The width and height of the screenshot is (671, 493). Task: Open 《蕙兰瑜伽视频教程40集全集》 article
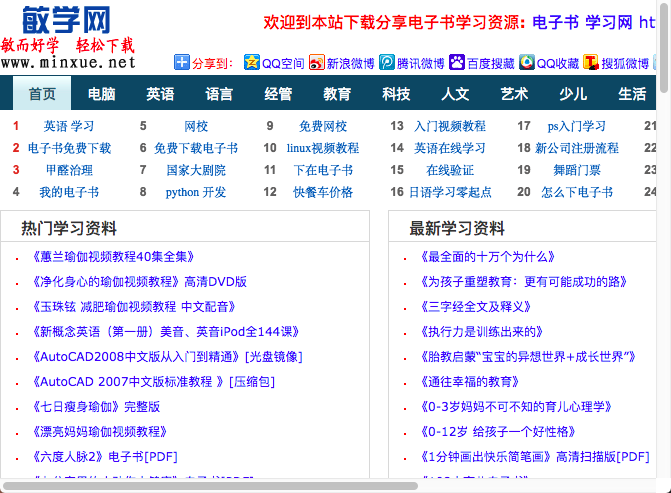pos(113,256)
